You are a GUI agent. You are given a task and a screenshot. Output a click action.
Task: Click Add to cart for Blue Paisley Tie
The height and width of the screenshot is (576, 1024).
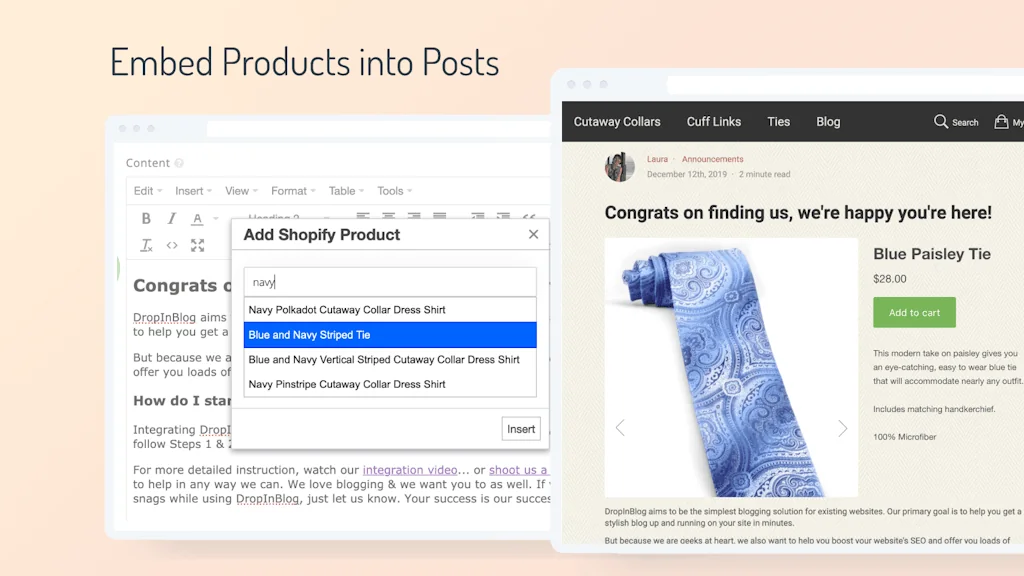coord(913,312)
